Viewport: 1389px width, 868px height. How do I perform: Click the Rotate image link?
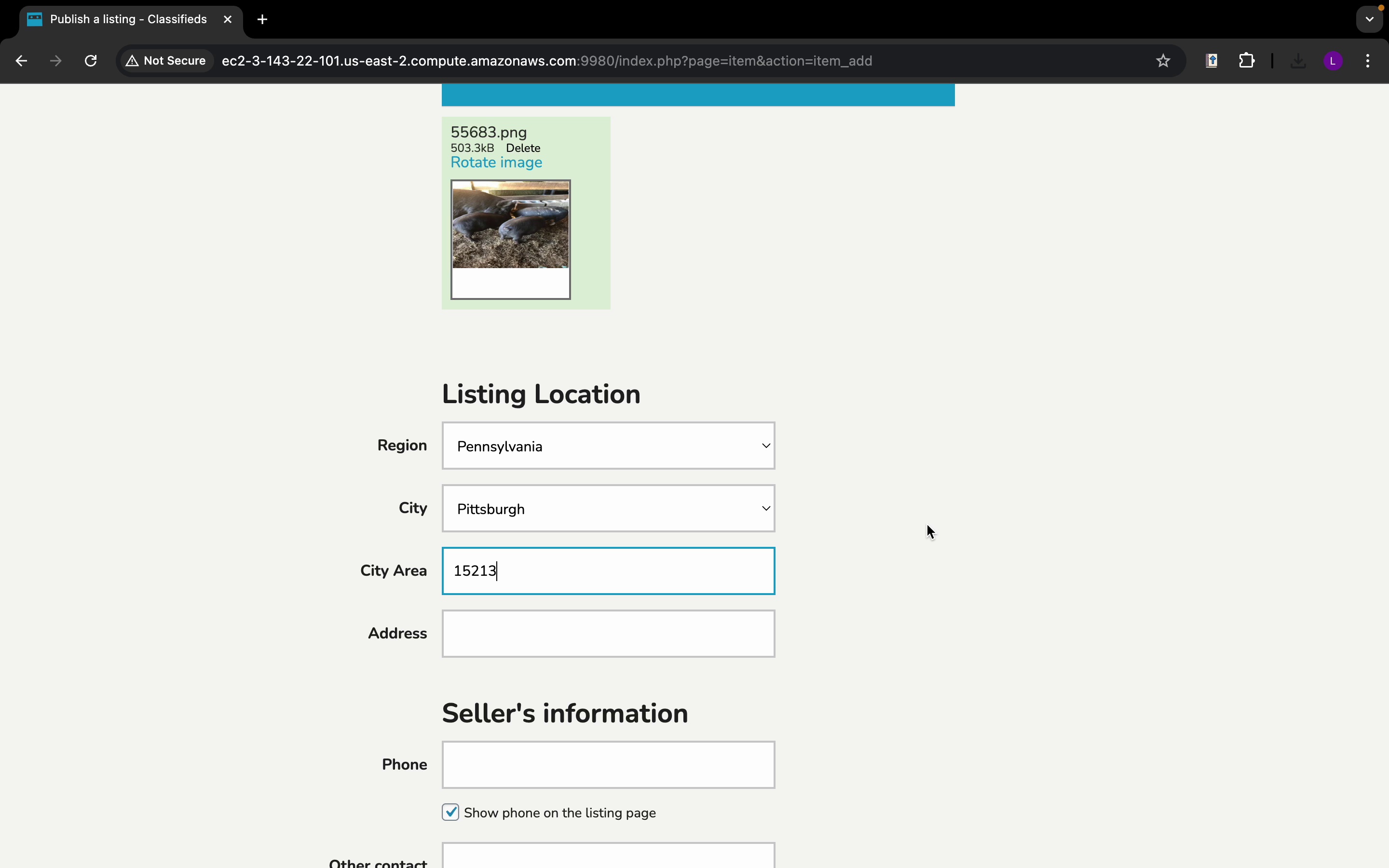[x=496, y=163]
